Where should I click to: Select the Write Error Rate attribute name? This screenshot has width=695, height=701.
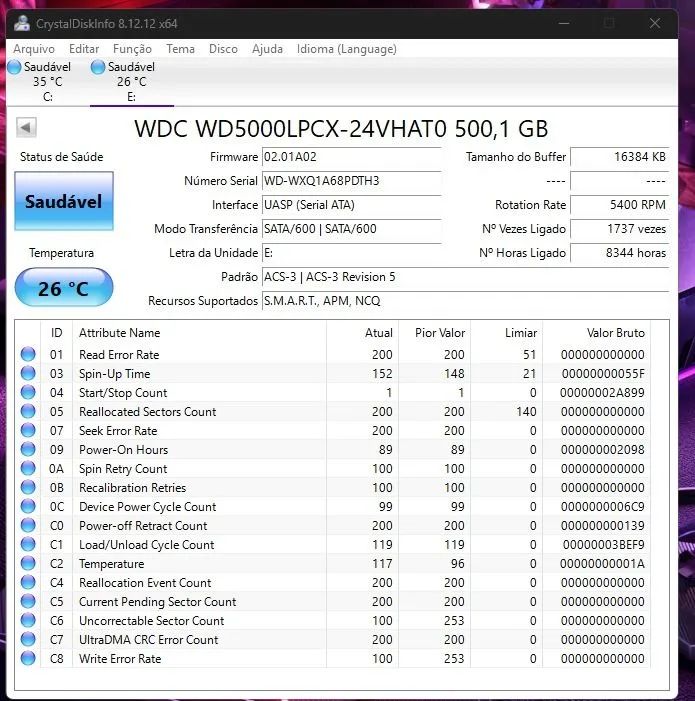[120, 659]
